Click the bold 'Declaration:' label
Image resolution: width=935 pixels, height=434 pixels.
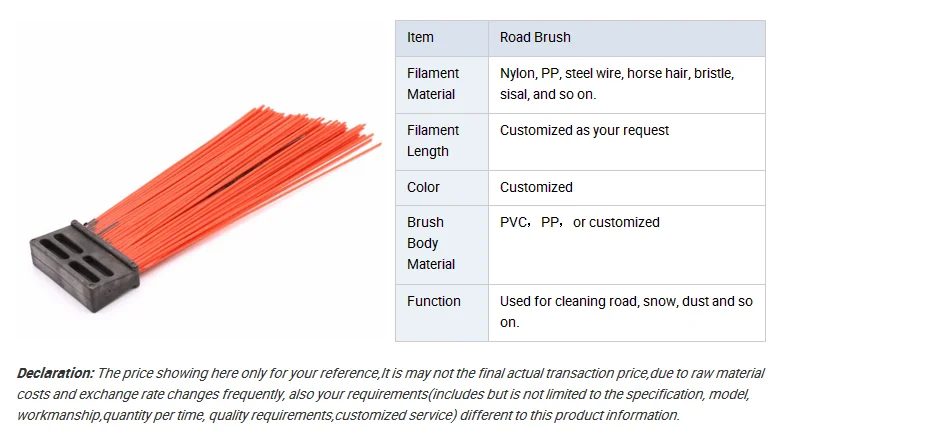(55, 373)
